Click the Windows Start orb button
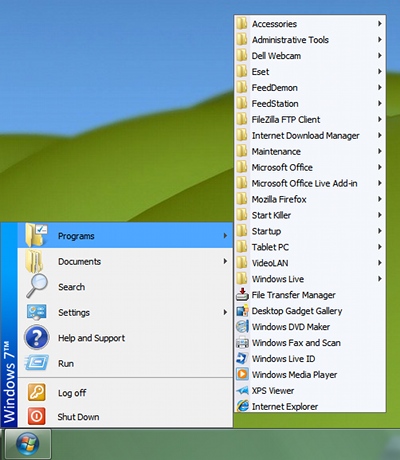 pos(28,444)
